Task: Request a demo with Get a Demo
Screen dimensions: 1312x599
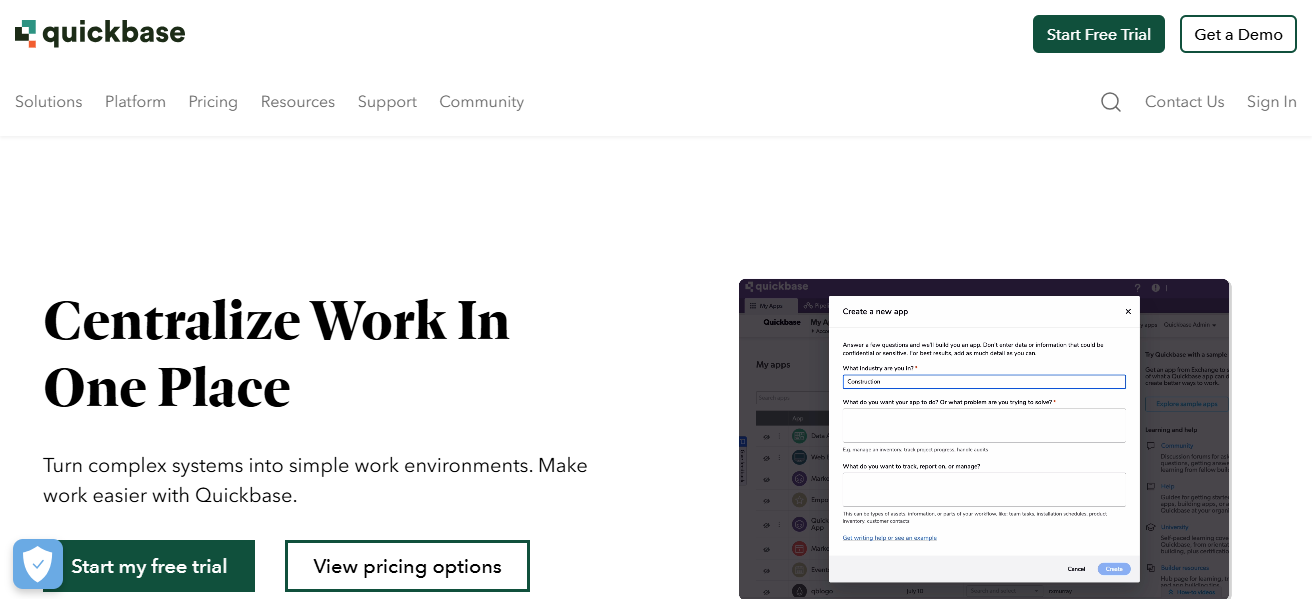Action: coord(1238,34)
